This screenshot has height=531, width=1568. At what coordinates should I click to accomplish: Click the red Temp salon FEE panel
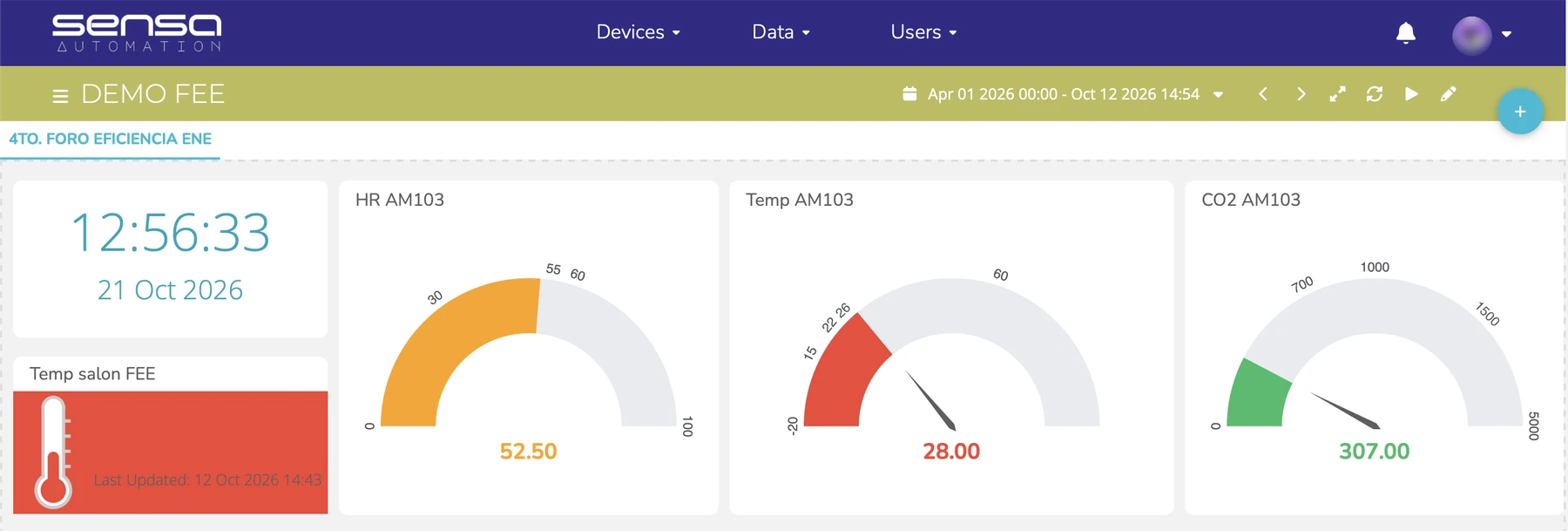pos(171,453)
